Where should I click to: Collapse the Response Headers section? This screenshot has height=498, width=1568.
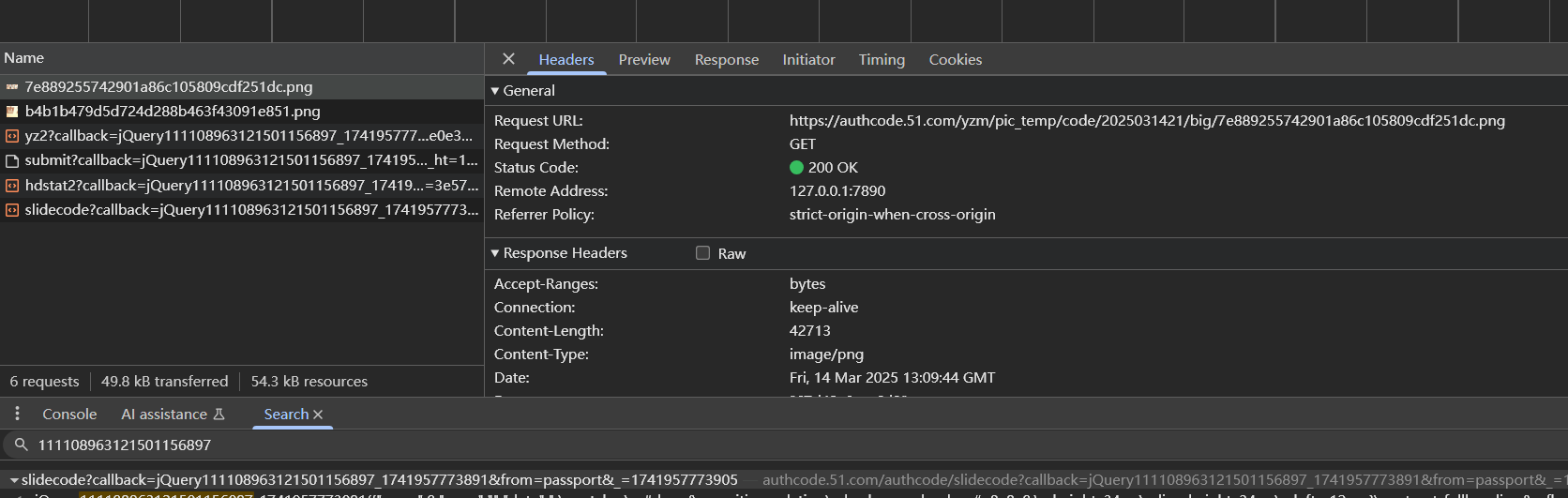pos(495,253)
